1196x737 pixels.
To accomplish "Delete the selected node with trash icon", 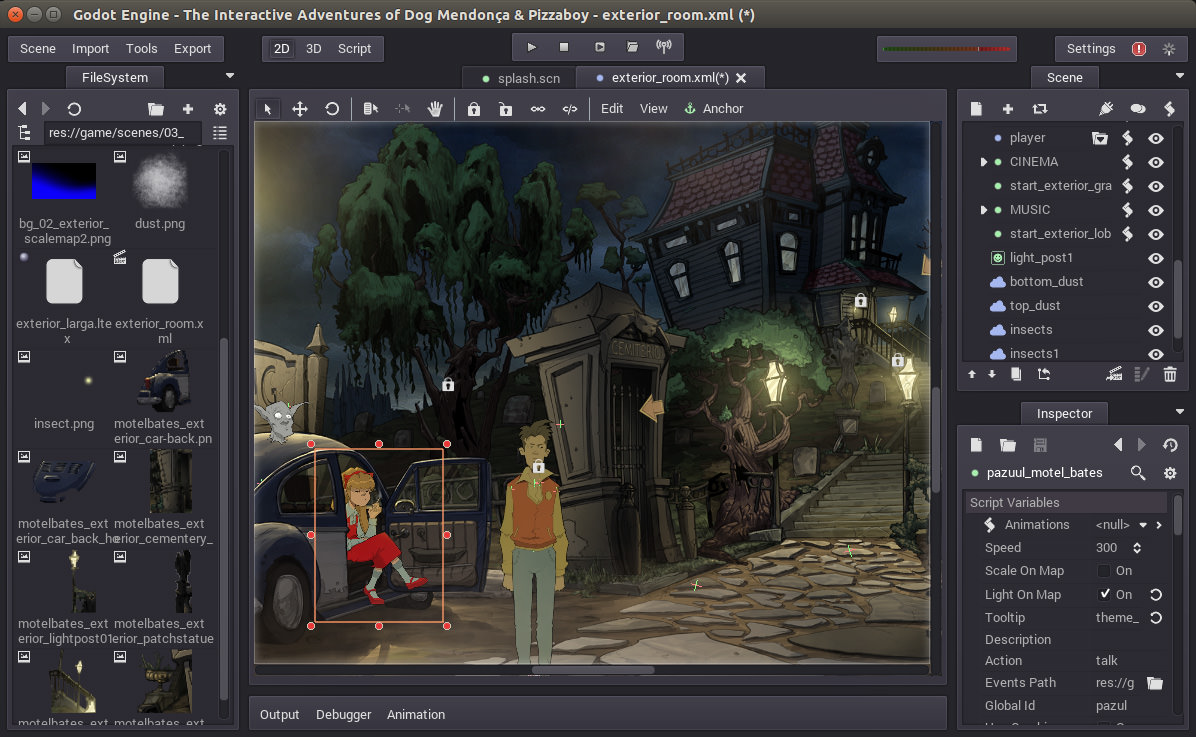I will tap(1169, 373).
